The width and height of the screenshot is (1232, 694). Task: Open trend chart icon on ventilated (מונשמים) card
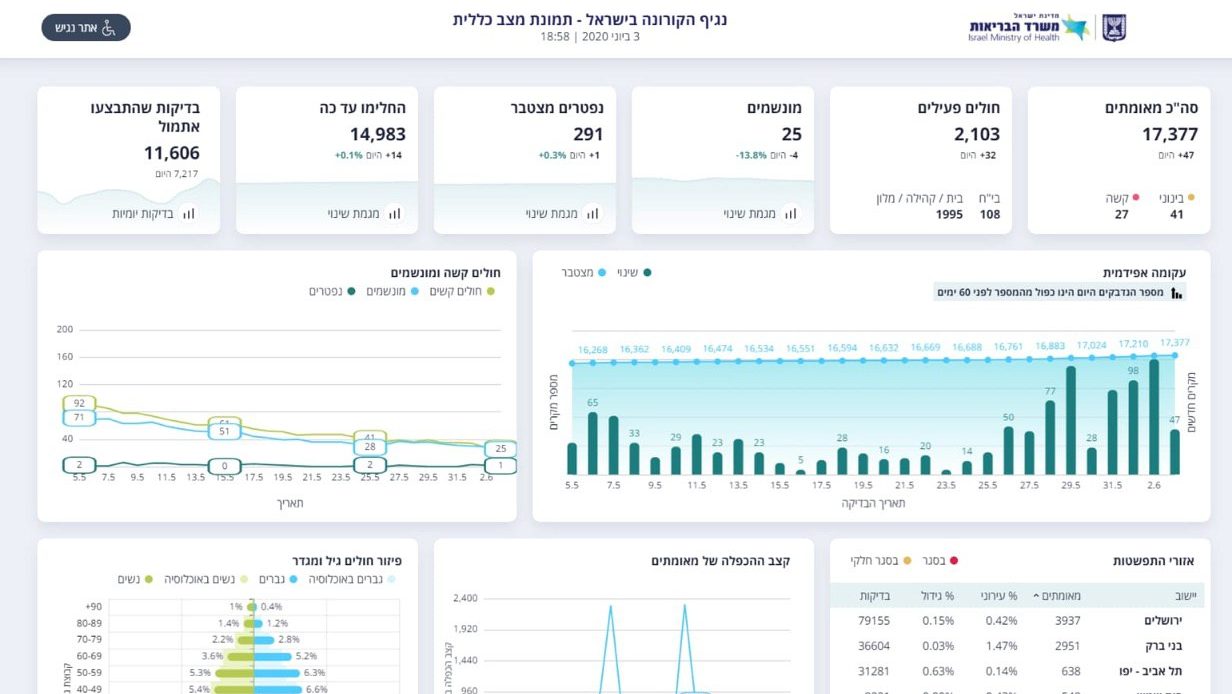pyautogui.click(x=791, y=213)
